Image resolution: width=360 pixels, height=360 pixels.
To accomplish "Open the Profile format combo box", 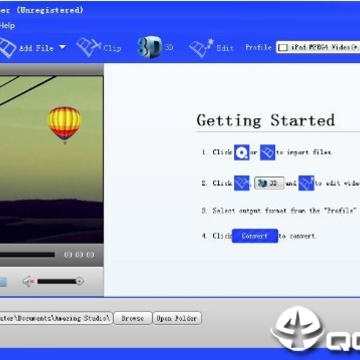I will (x=318, y=47).
